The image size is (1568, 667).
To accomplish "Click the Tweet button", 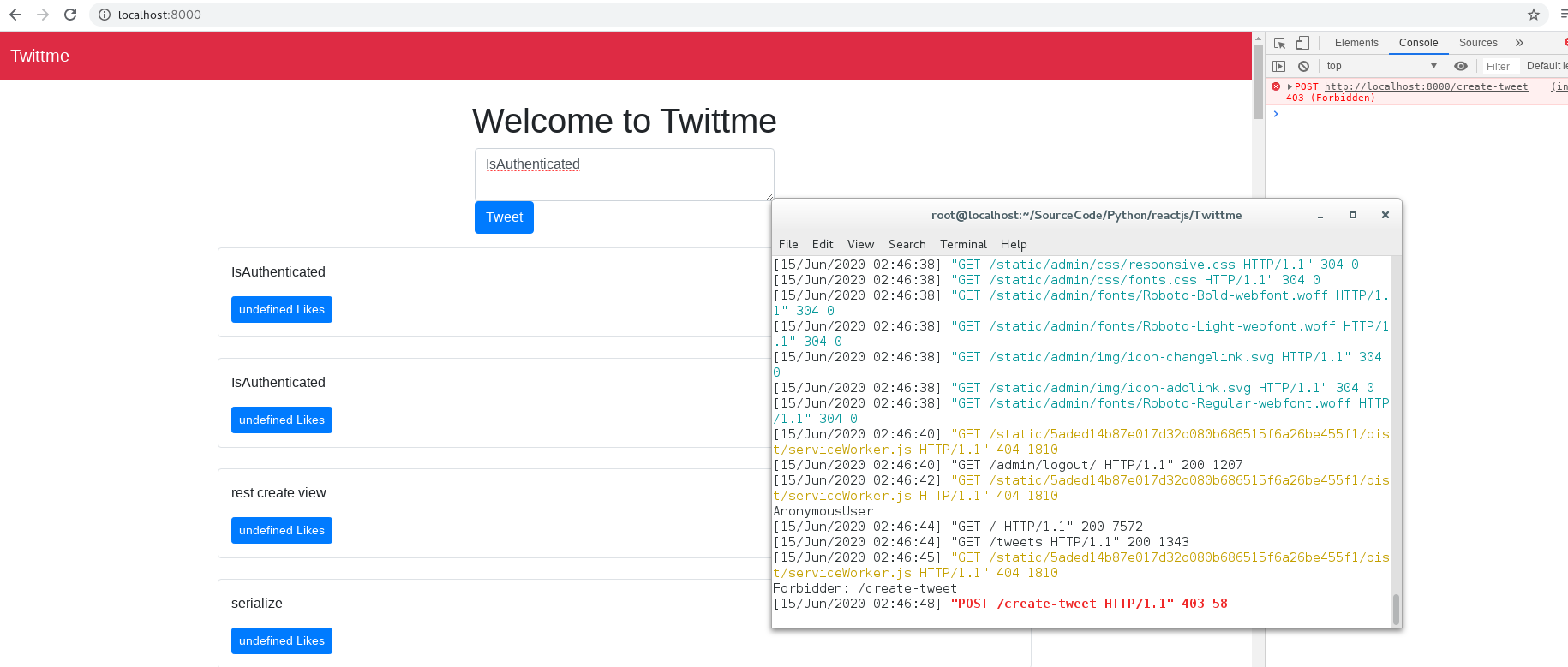I will 504,217.
